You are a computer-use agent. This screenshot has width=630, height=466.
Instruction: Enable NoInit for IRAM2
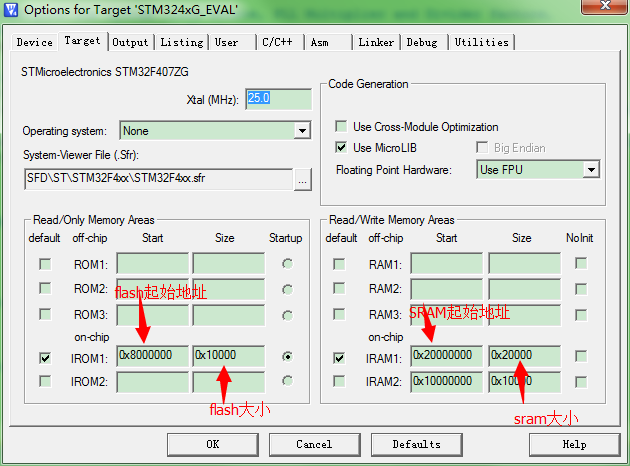[x=581, y=382]
